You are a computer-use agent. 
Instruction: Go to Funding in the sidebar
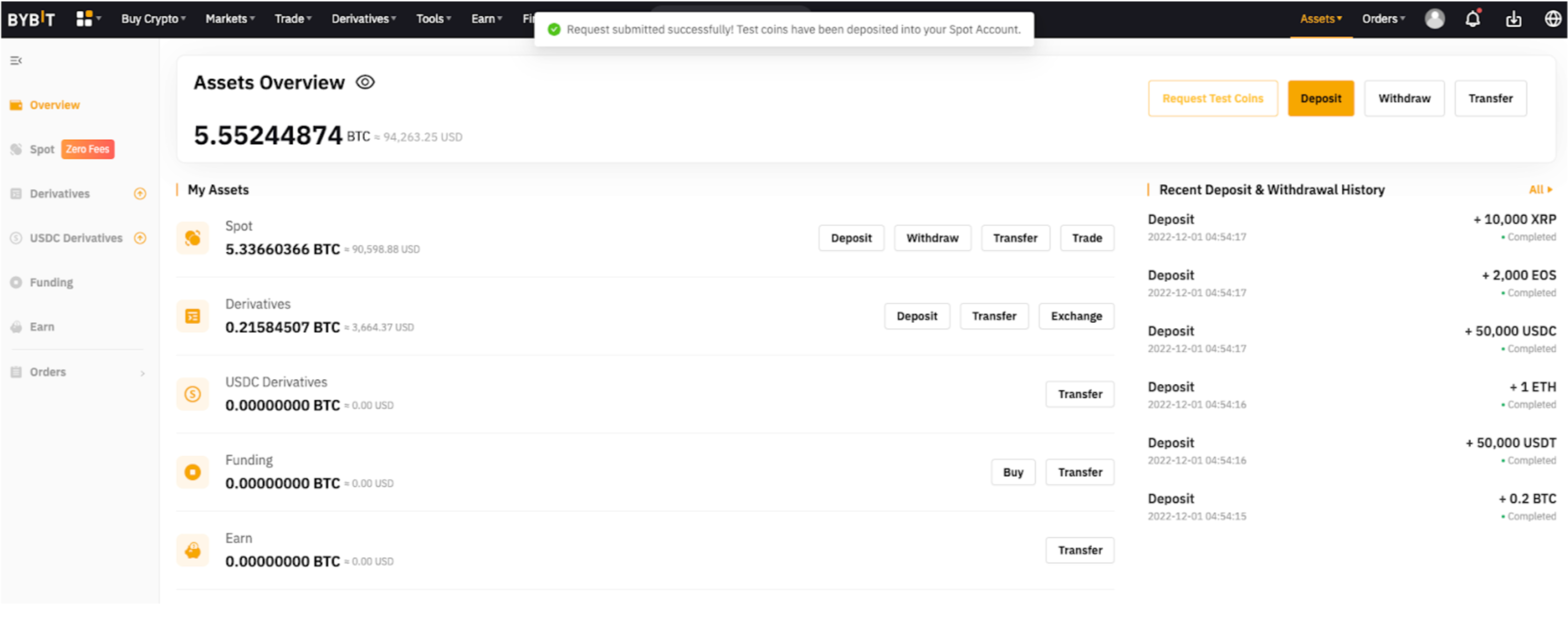[51, 282]
